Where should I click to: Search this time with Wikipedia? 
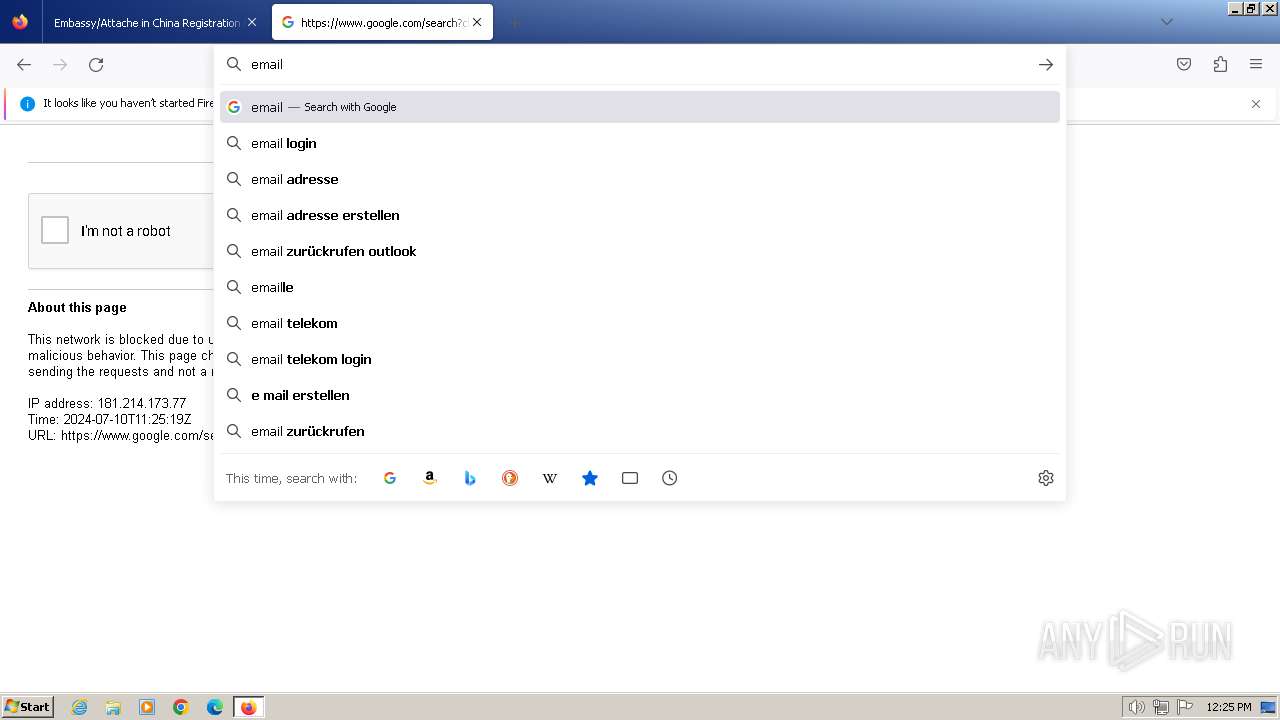point(550,478)
